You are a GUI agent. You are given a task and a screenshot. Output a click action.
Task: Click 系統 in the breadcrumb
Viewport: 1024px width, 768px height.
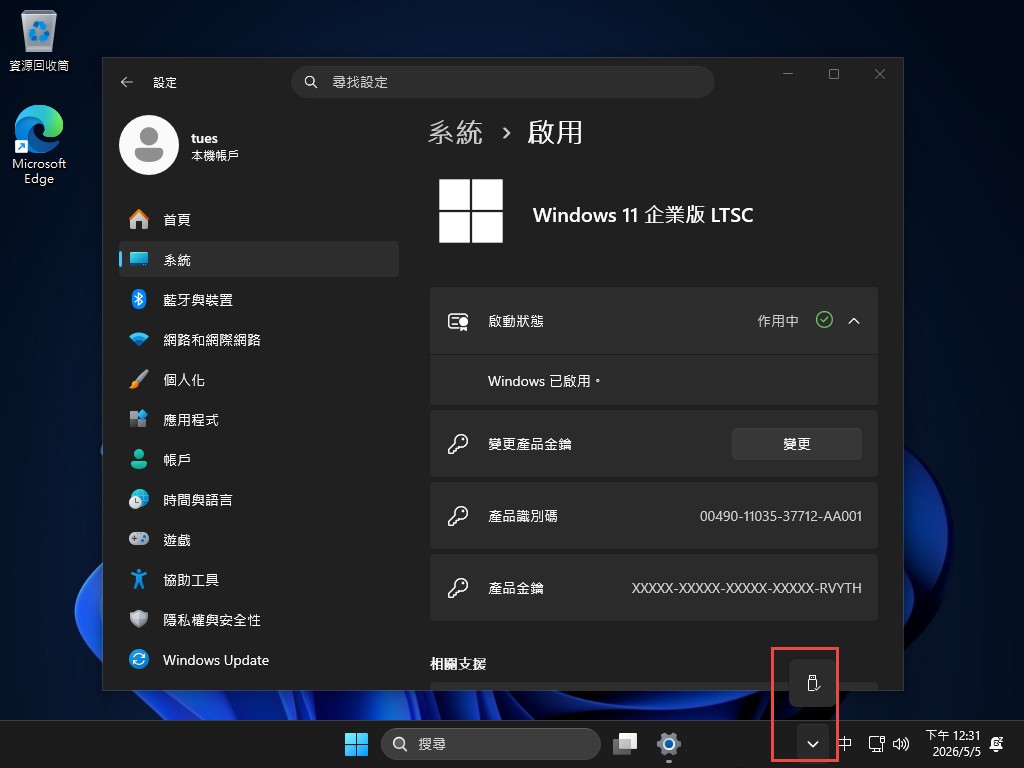(x=455, y=133)
